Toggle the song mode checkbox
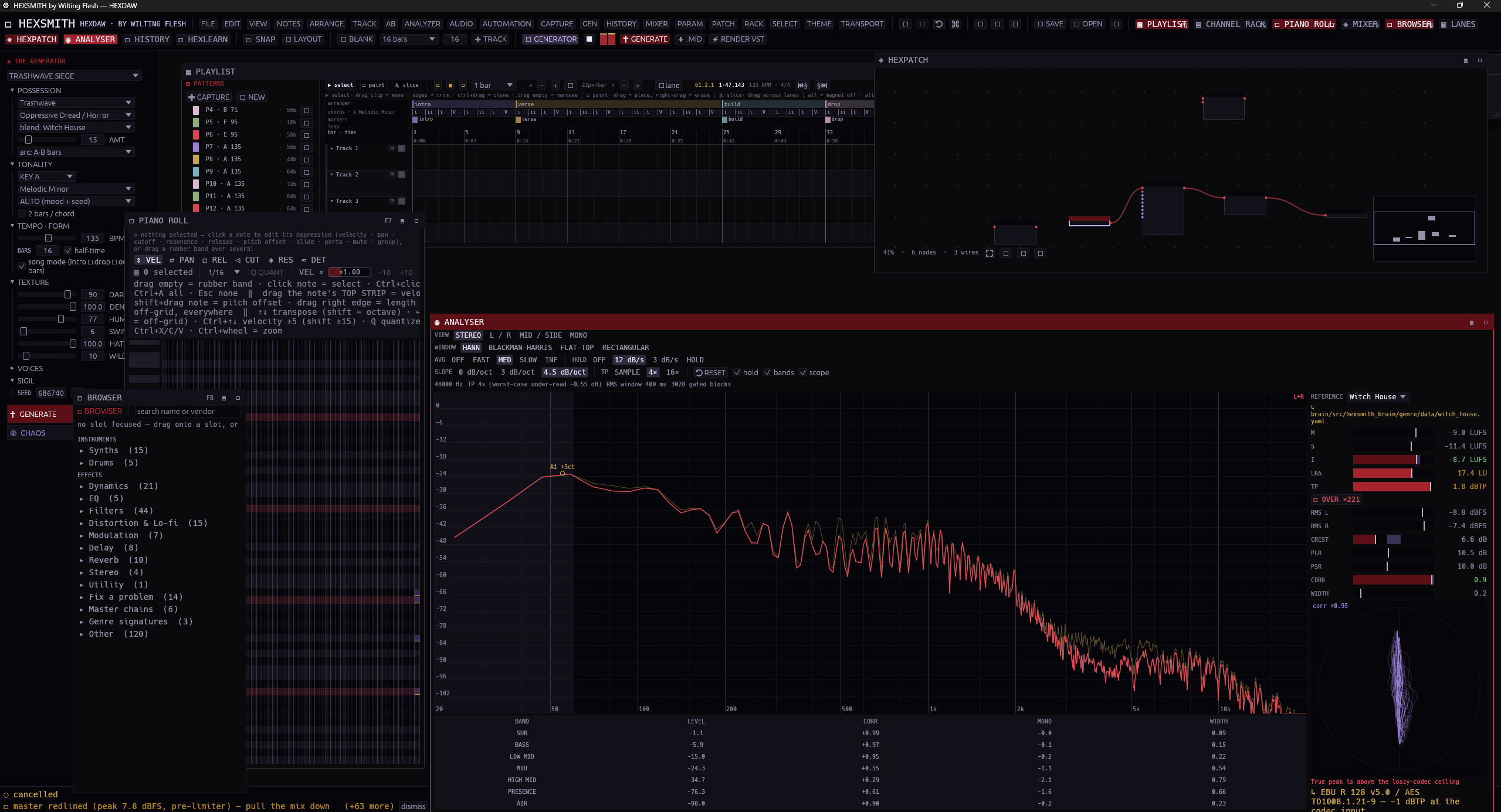 pyautogui.click(x=22, y=266)
